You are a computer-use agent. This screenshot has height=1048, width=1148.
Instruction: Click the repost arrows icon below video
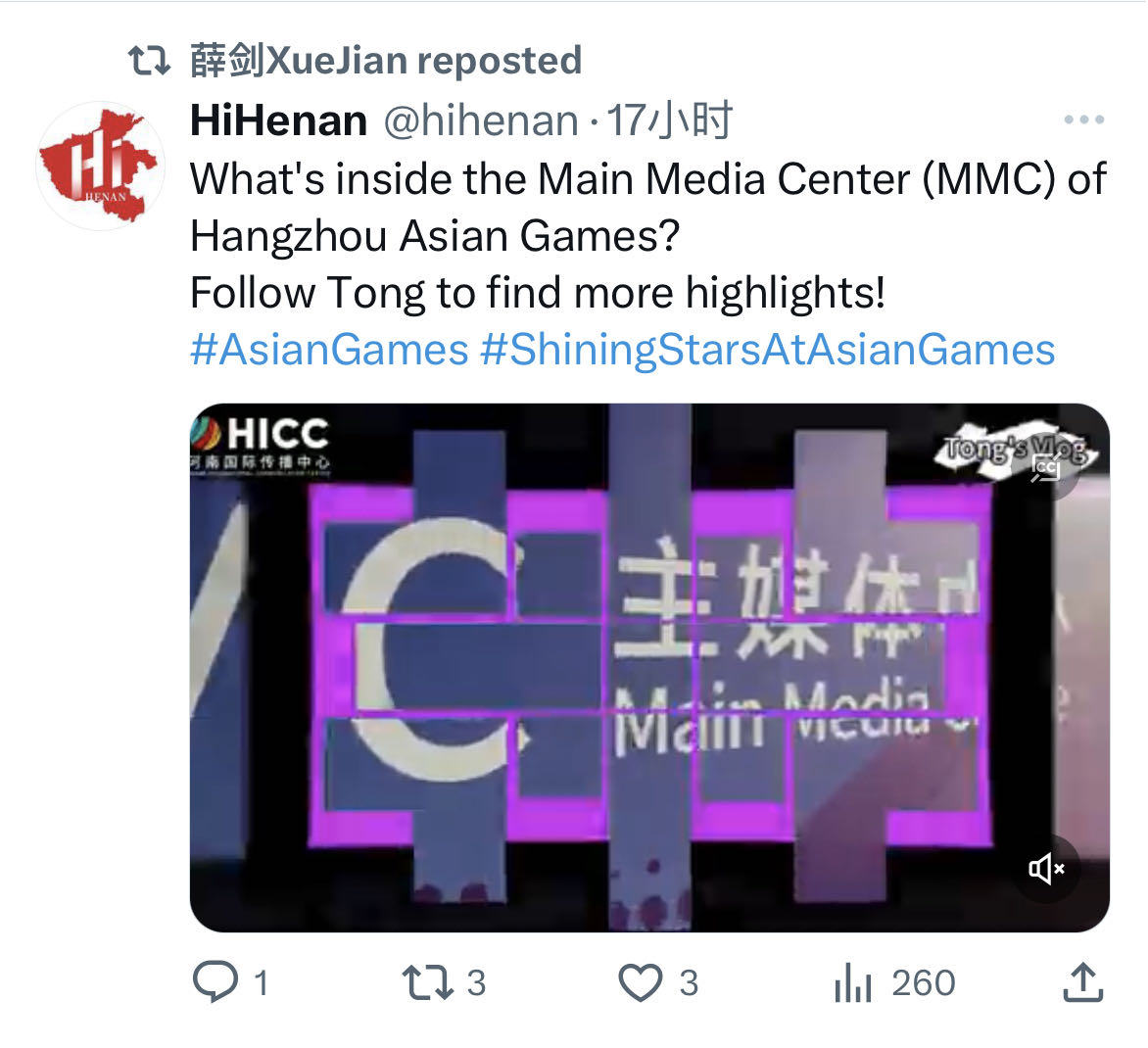point(428,982)
